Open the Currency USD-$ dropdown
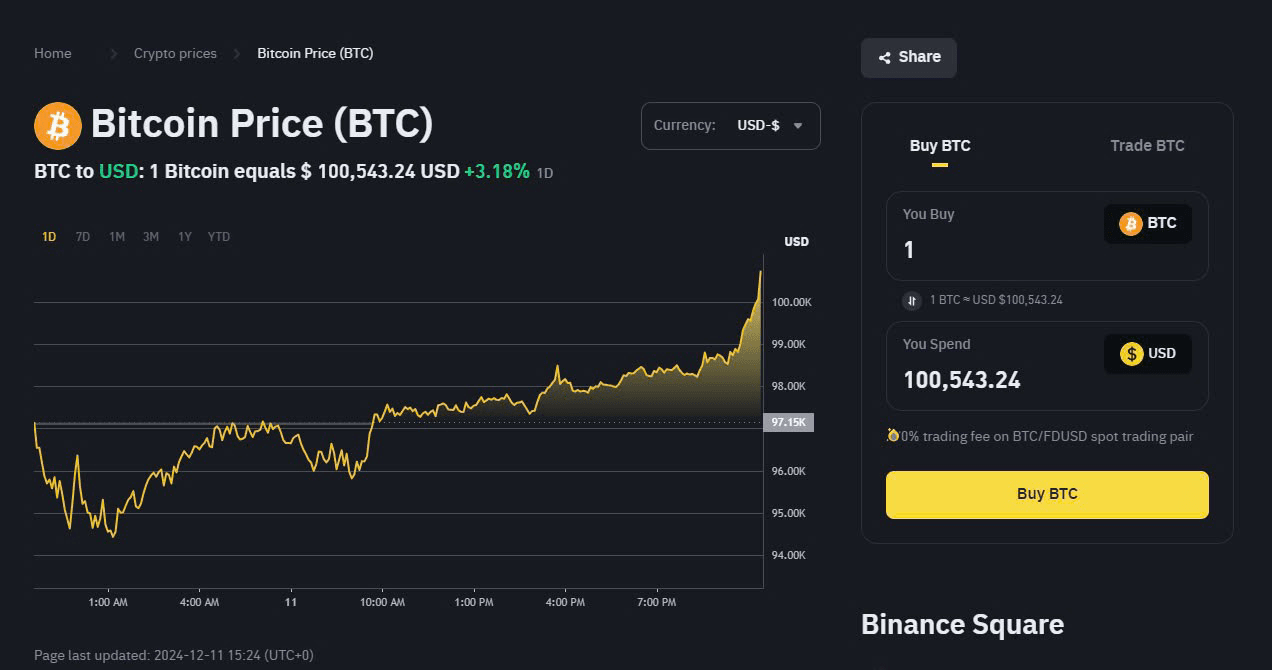The width and height of the screenshot is (1272, 670). 730,126
